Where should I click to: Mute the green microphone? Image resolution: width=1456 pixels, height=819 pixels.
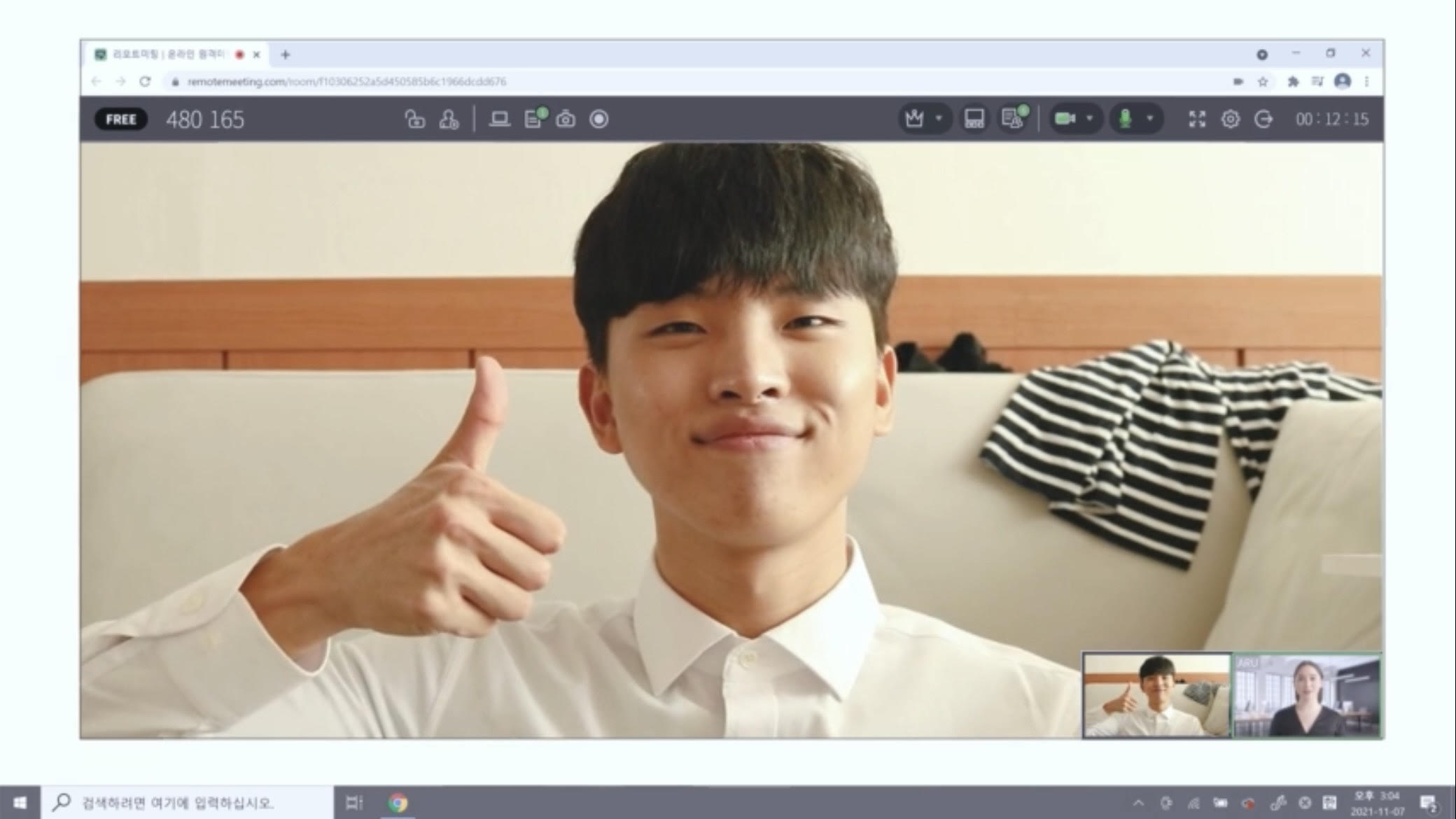tap(1126, 119)
